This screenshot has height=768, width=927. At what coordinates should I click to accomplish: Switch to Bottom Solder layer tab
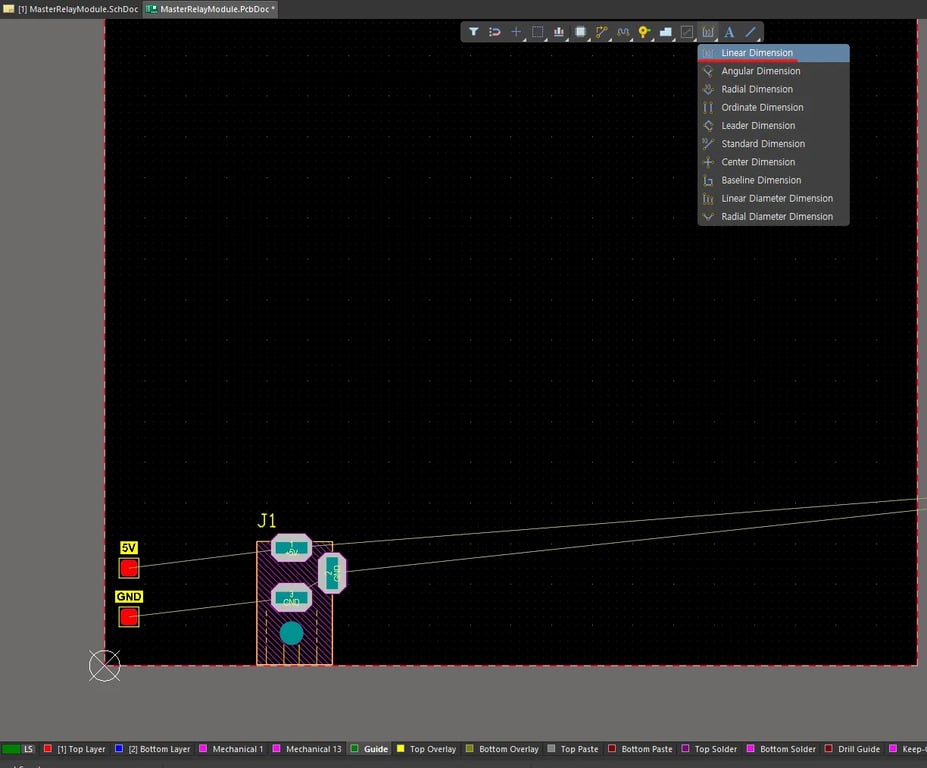pos(782,749)
